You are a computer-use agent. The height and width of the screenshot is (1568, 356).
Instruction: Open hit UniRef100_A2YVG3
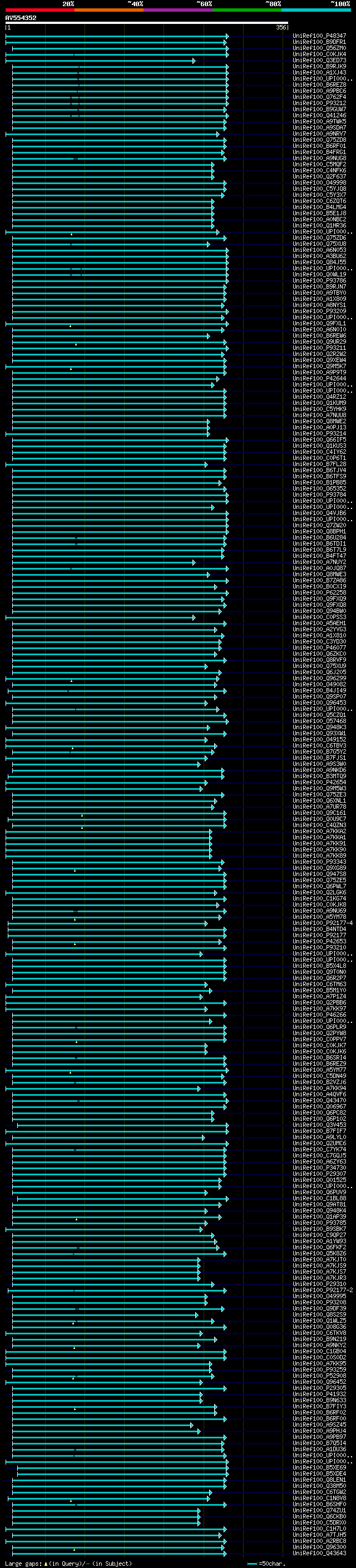click(319, 629)
